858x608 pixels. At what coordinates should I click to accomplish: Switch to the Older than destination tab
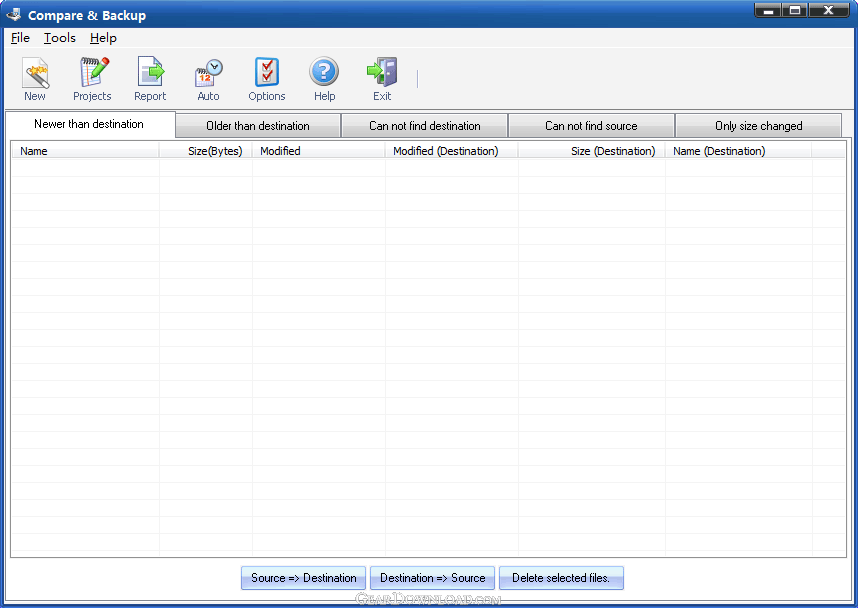point(258,126)
